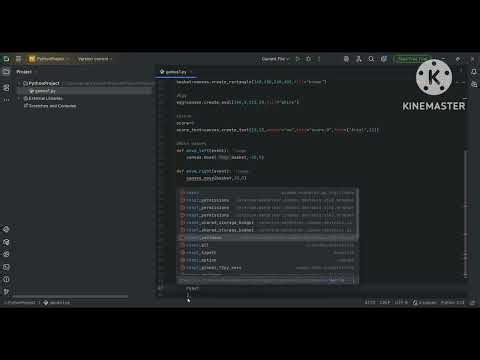Click the Debug bug icon
Viewport: 480px width, 360px height.
point(309,59)
